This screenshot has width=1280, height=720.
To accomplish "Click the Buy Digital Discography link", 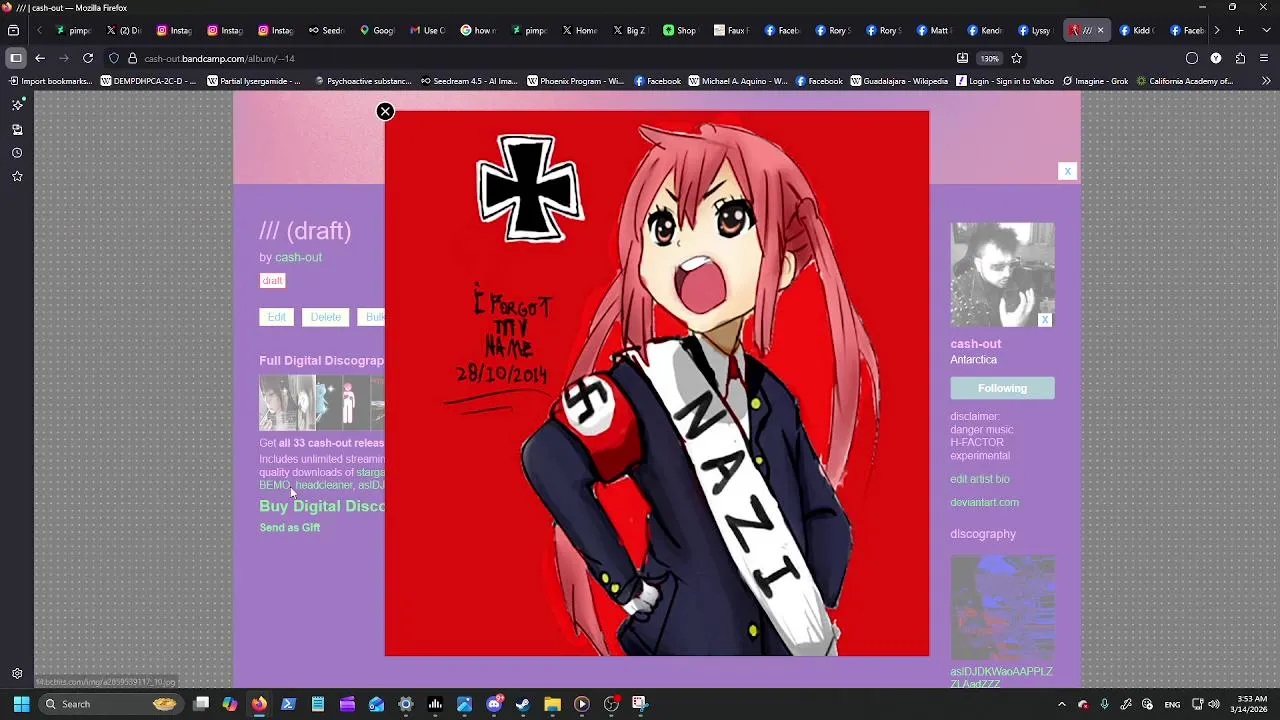I will coord(322,506).
